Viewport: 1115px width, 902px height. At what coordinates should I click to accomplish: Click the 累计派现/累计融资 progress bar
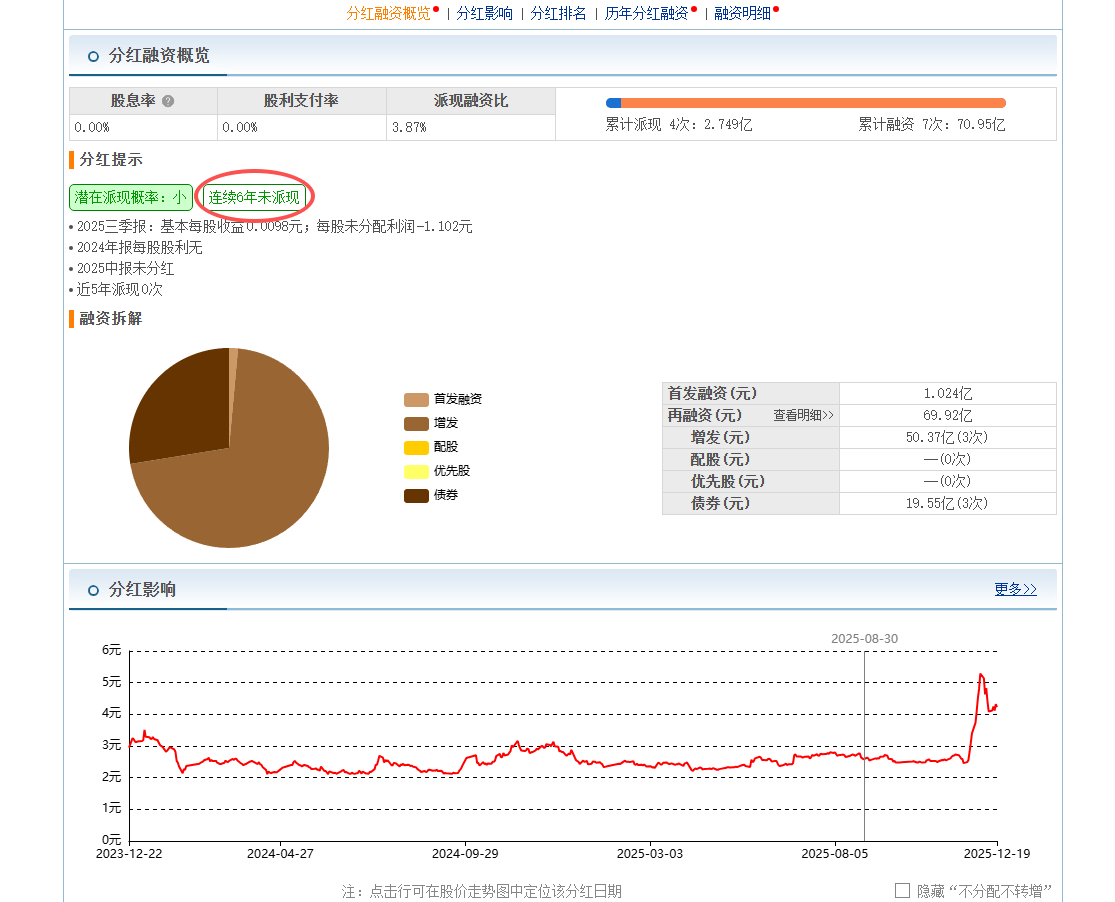pos(806,103)
